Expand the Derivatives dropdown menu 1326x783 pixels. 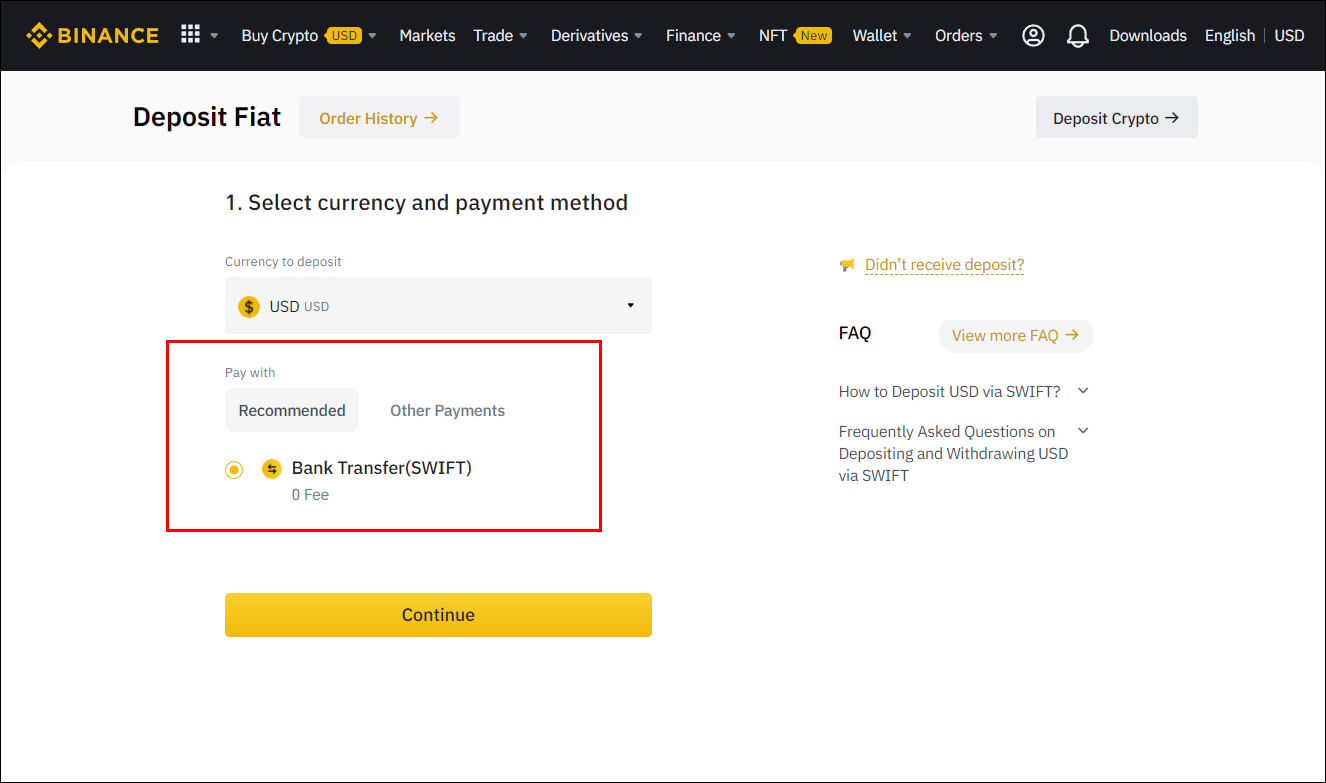[596, 35]
